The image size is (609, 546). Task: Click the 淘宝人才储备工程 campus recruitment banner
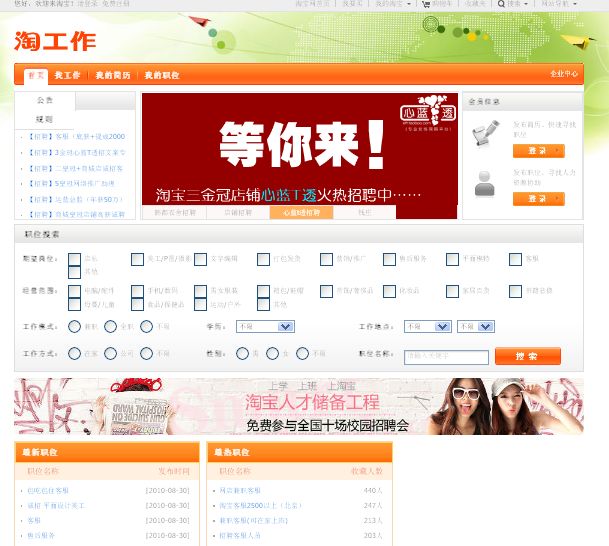[x=299, y=406]
